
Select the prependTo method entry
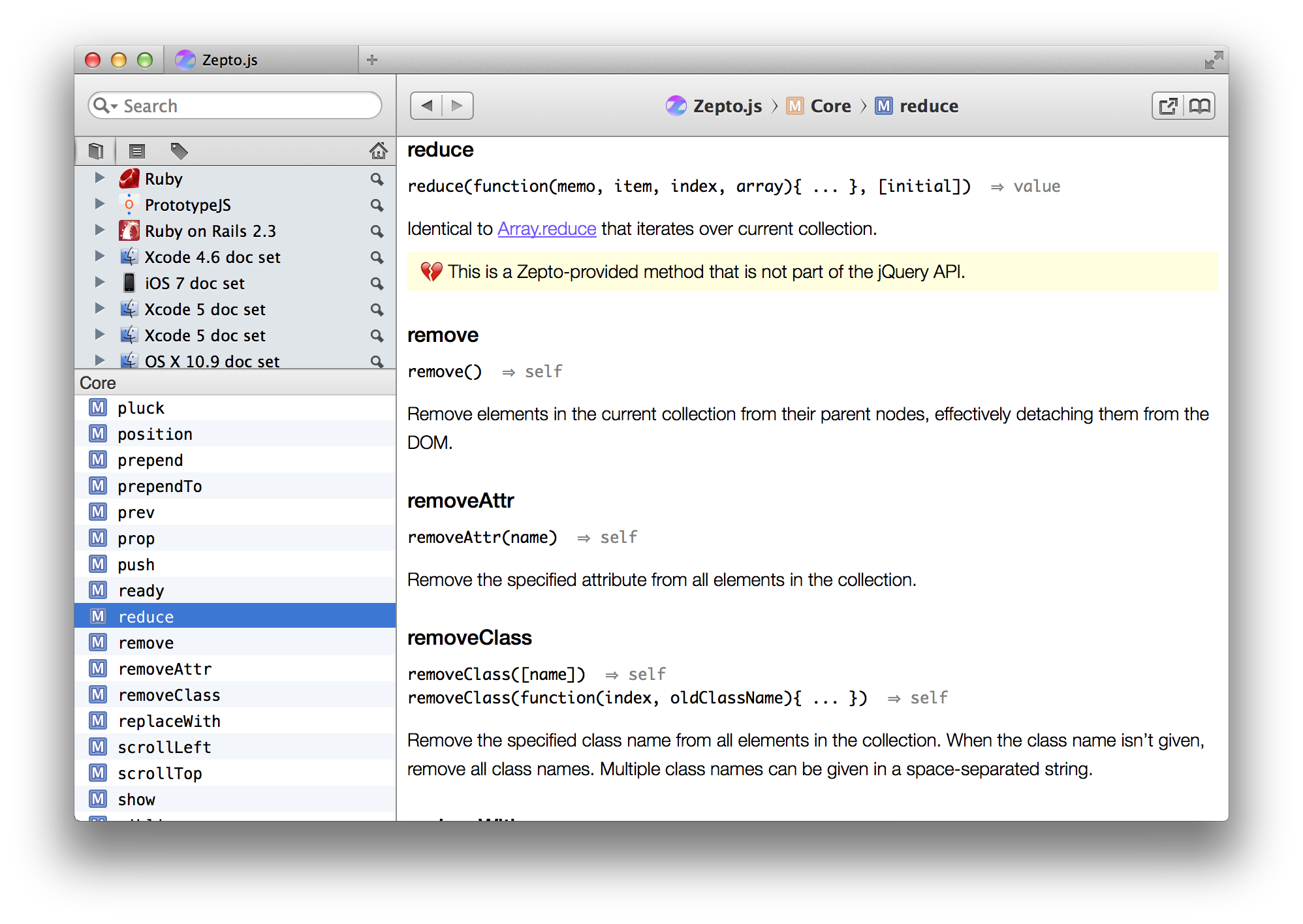(x=235, y=486)
